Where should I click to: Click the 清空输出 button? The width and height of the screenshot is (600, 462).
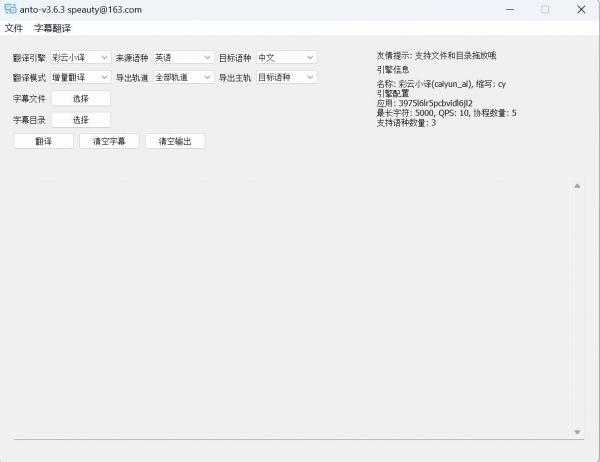point(175,142)
